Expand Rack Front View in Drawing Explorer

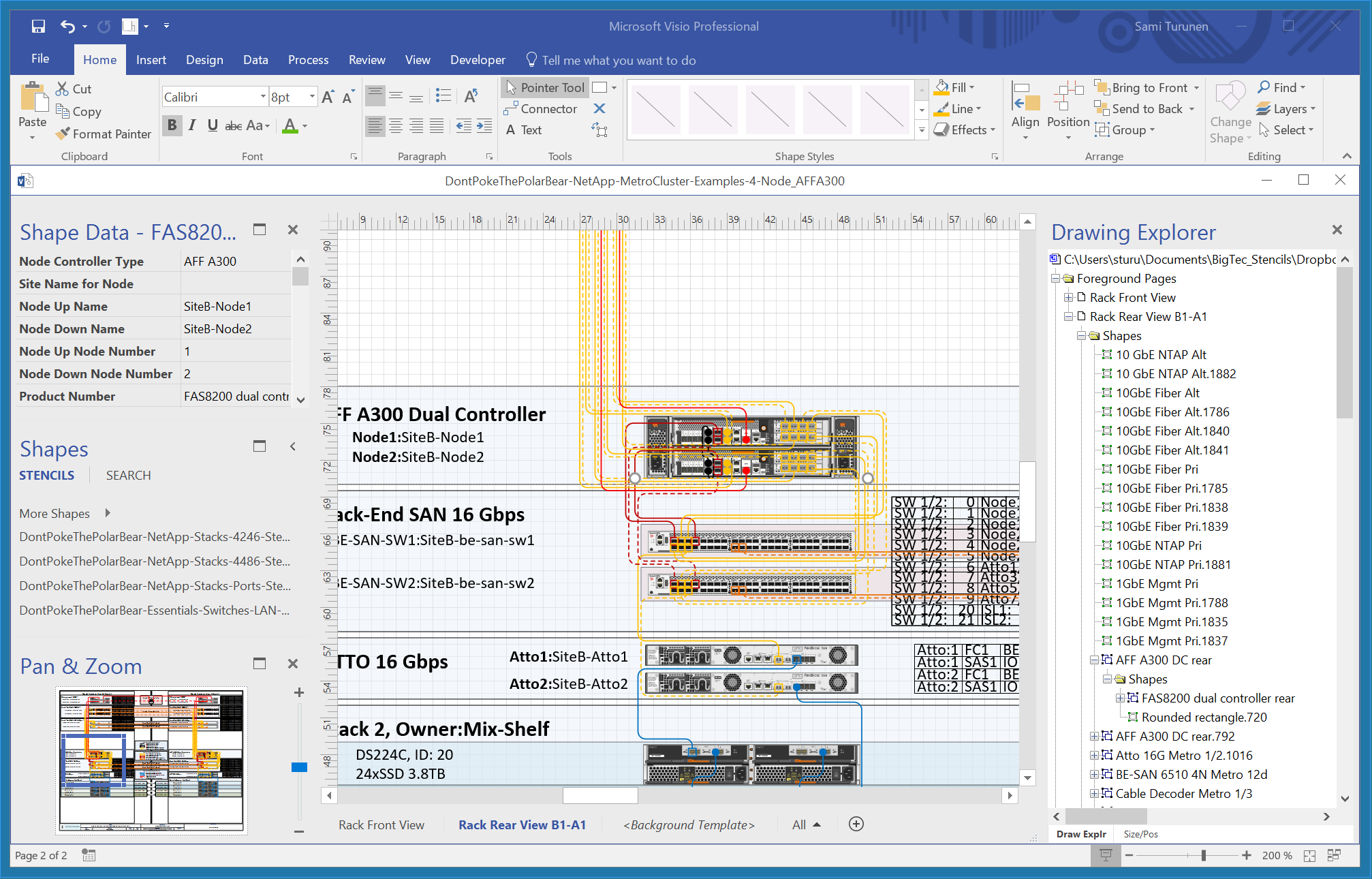point(1067,297)
